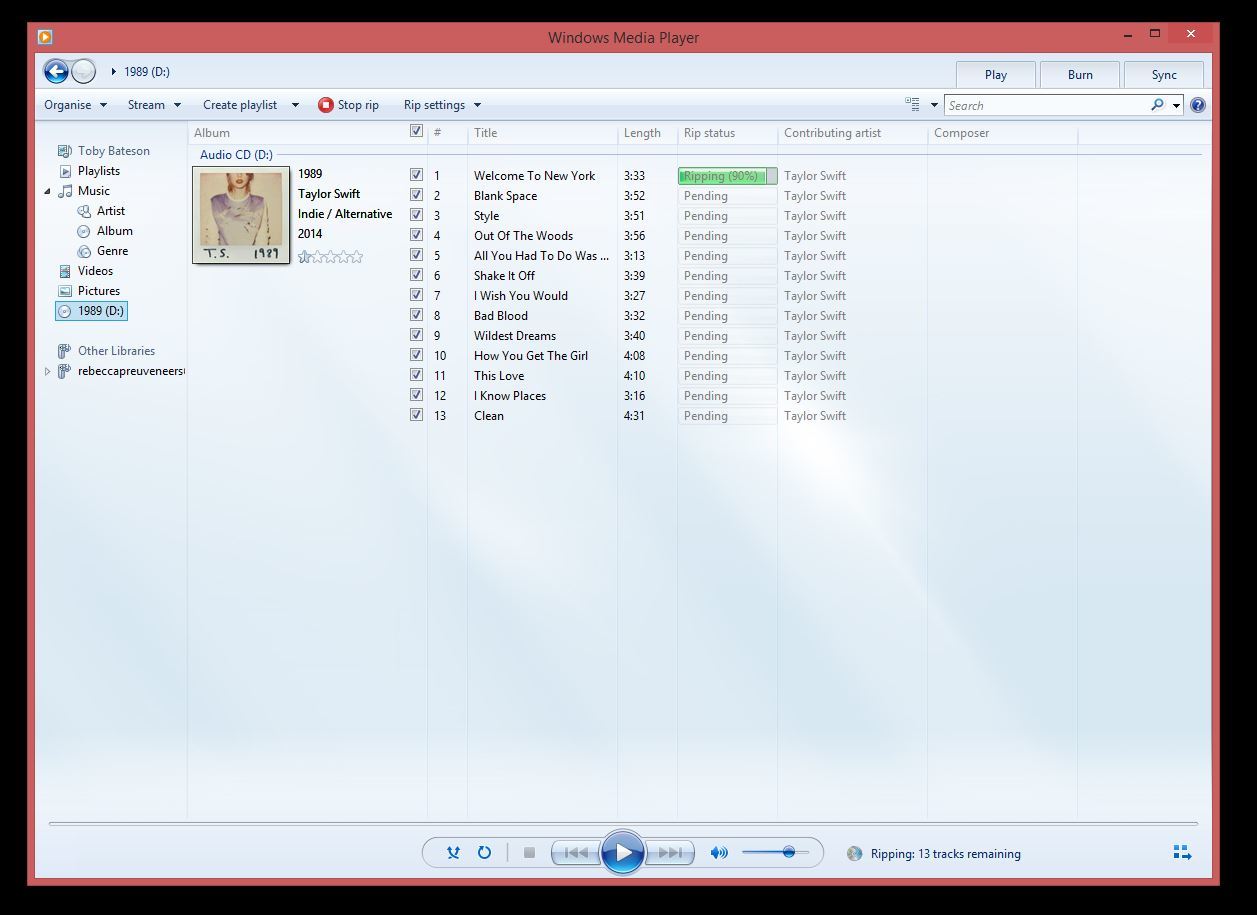Viewport: 1257px width, 915px height.
Task: Uncheck Welcome To New York track
Action: tap(416, 175)
